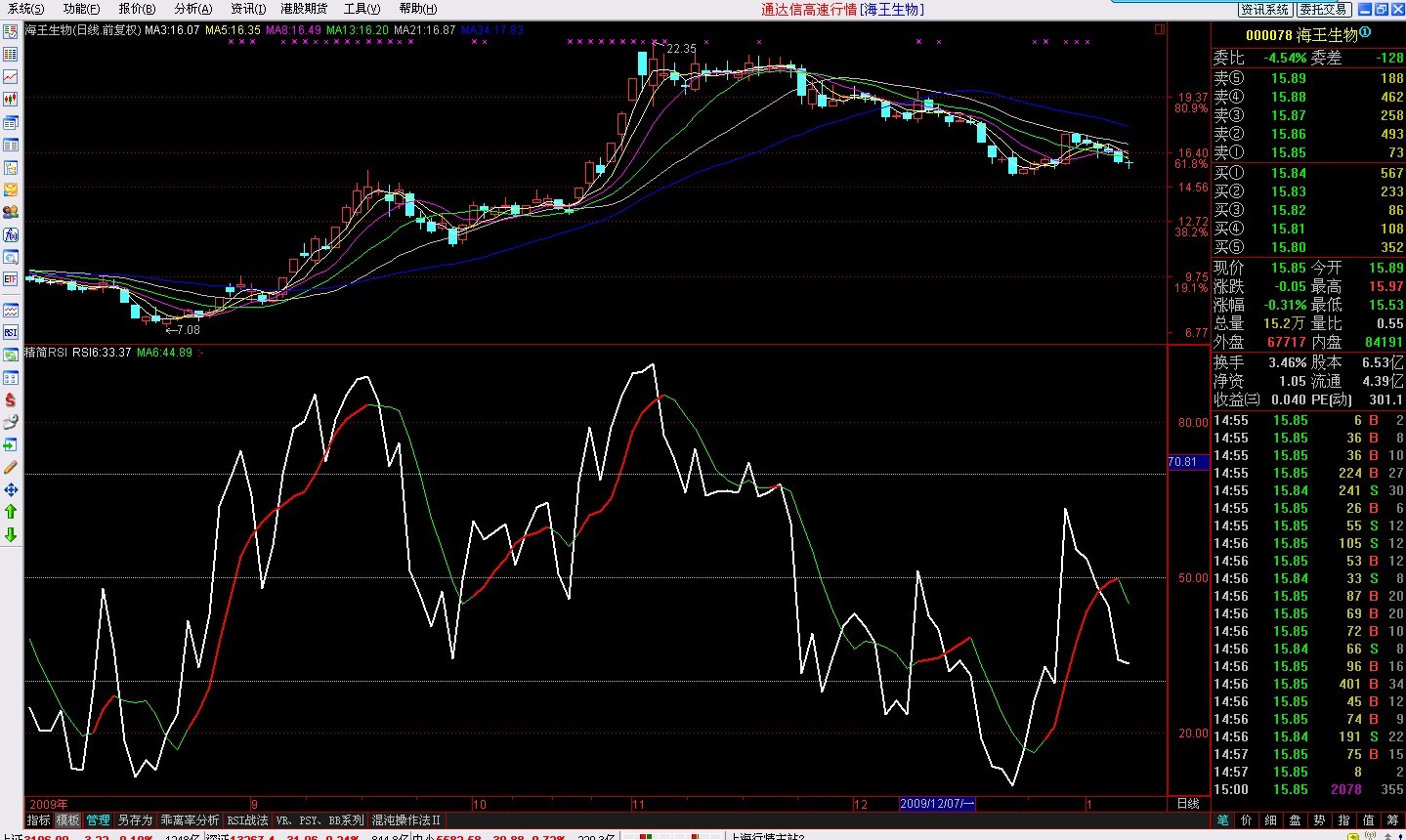Click the green down arrow icon
The width and height of the screenshot is (1406, 840).
pos(11,534)
